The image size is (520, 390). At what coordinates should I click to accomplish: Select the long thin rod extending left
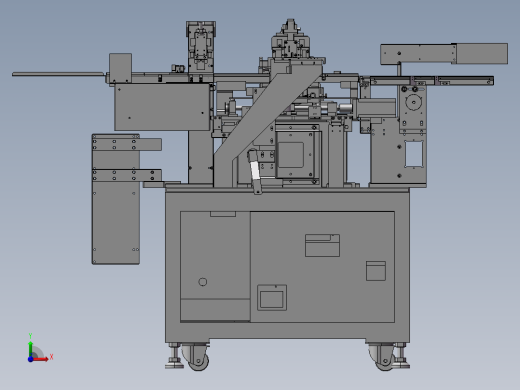58,74
